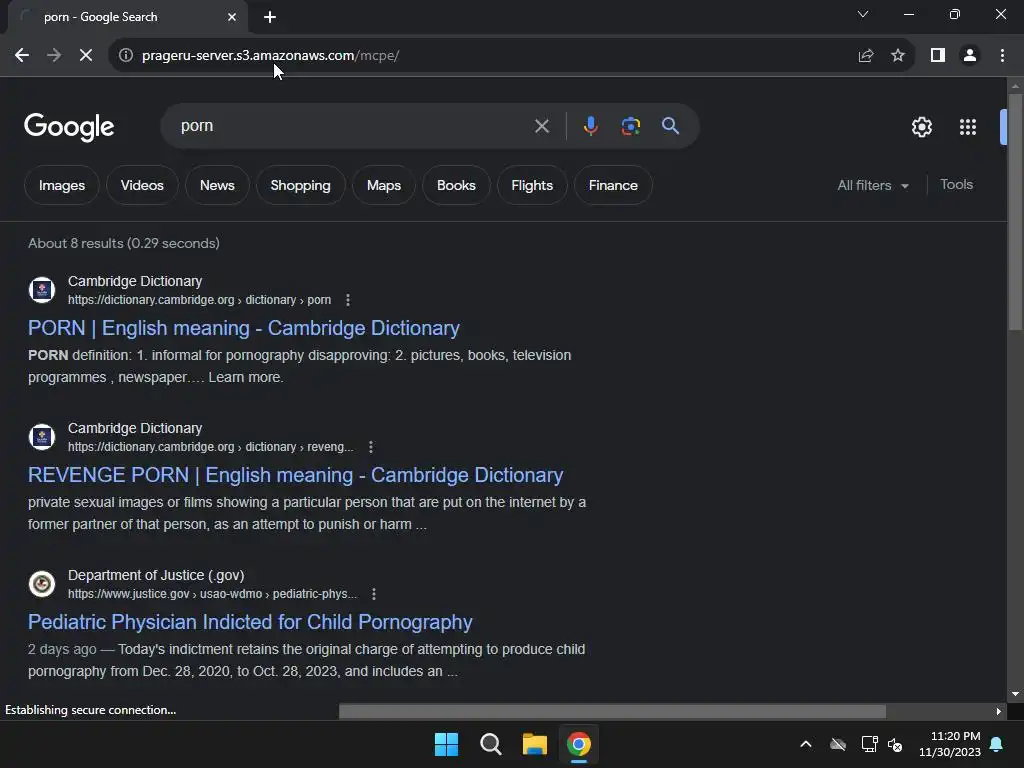Screen dimensions: 1024x768
Task: Show hidden system tray icons
Action: [x=806, y=744]
